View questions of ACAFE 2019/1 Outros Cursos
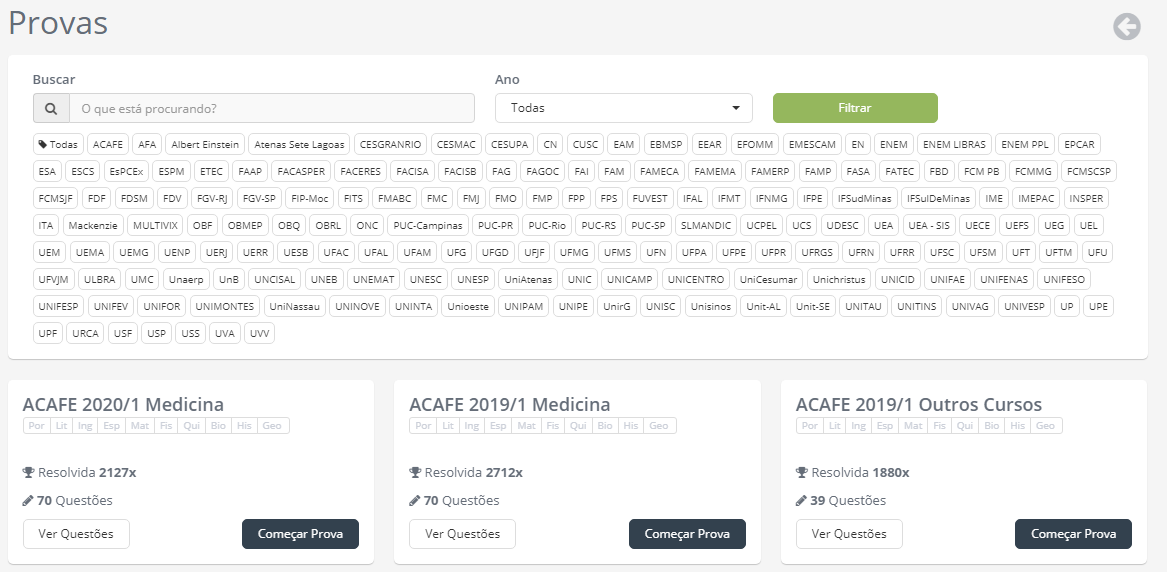The height and width of the screenshot is (572, 1167). tap(849, 534)
